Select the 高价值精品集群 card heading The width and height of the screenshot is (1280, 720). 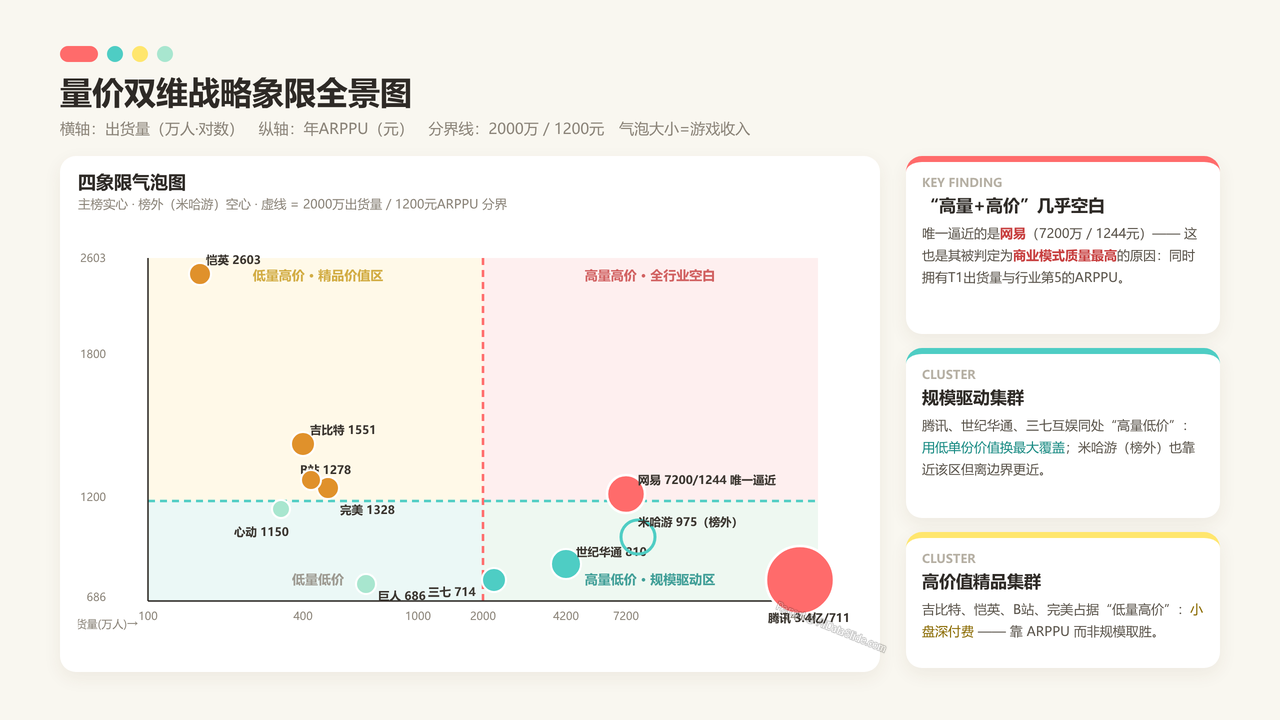[982, 581]
